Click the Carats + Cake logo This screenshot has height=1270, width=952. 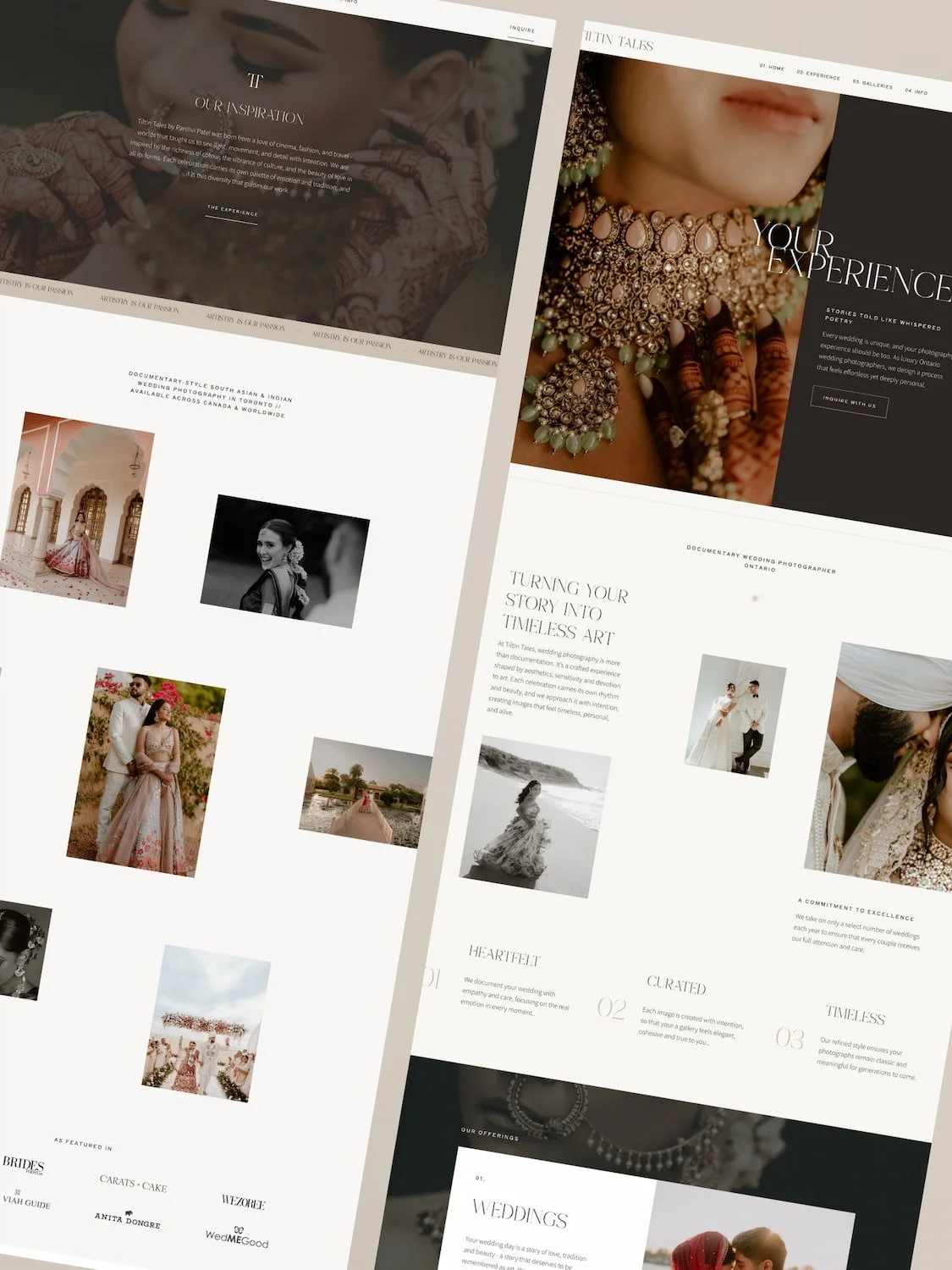(x=133, y=1184)
